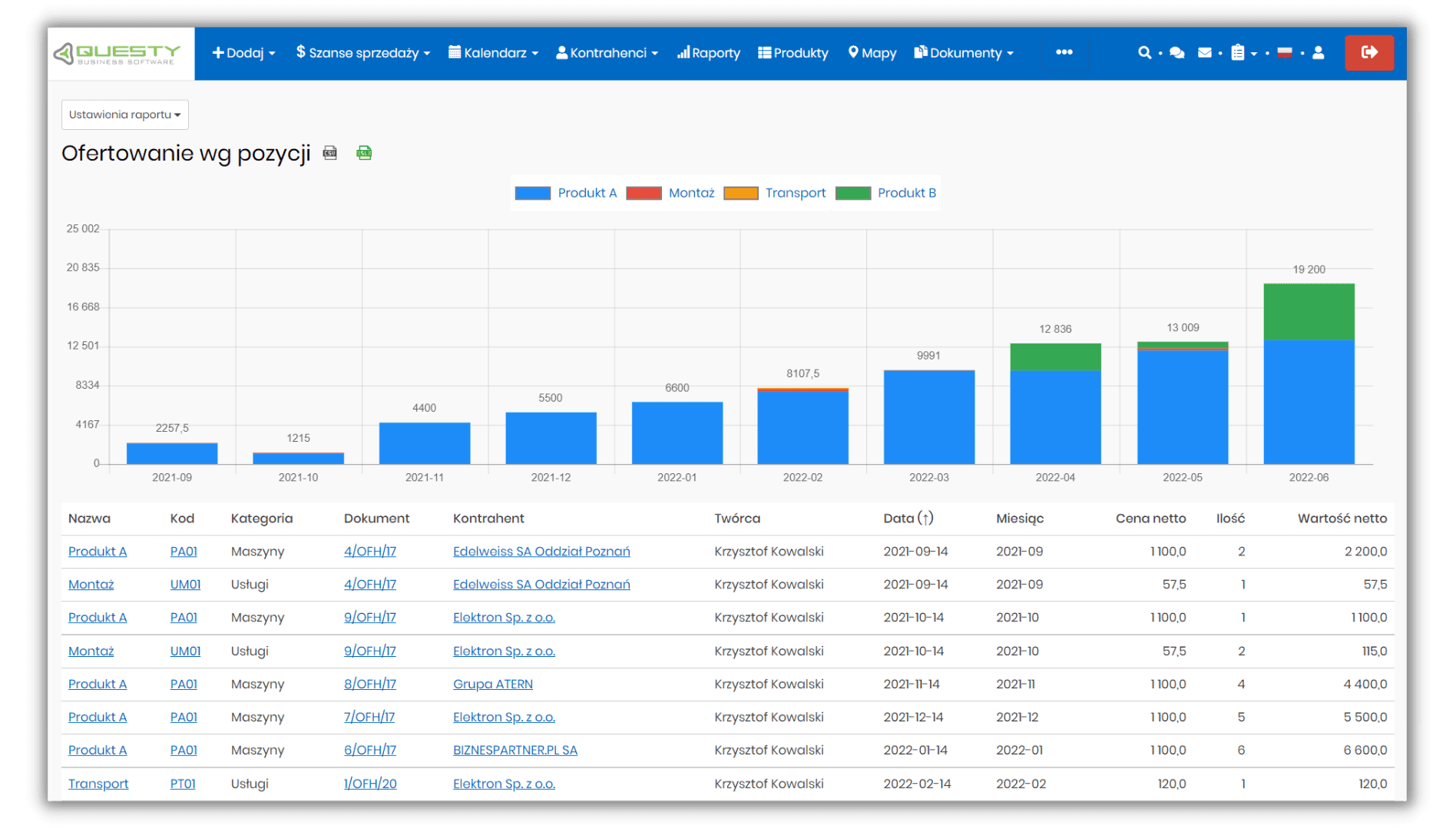This screenshot has height=829, width=1456.
Task: Toggle the Produkt A legend series
Action: point(566,193)
